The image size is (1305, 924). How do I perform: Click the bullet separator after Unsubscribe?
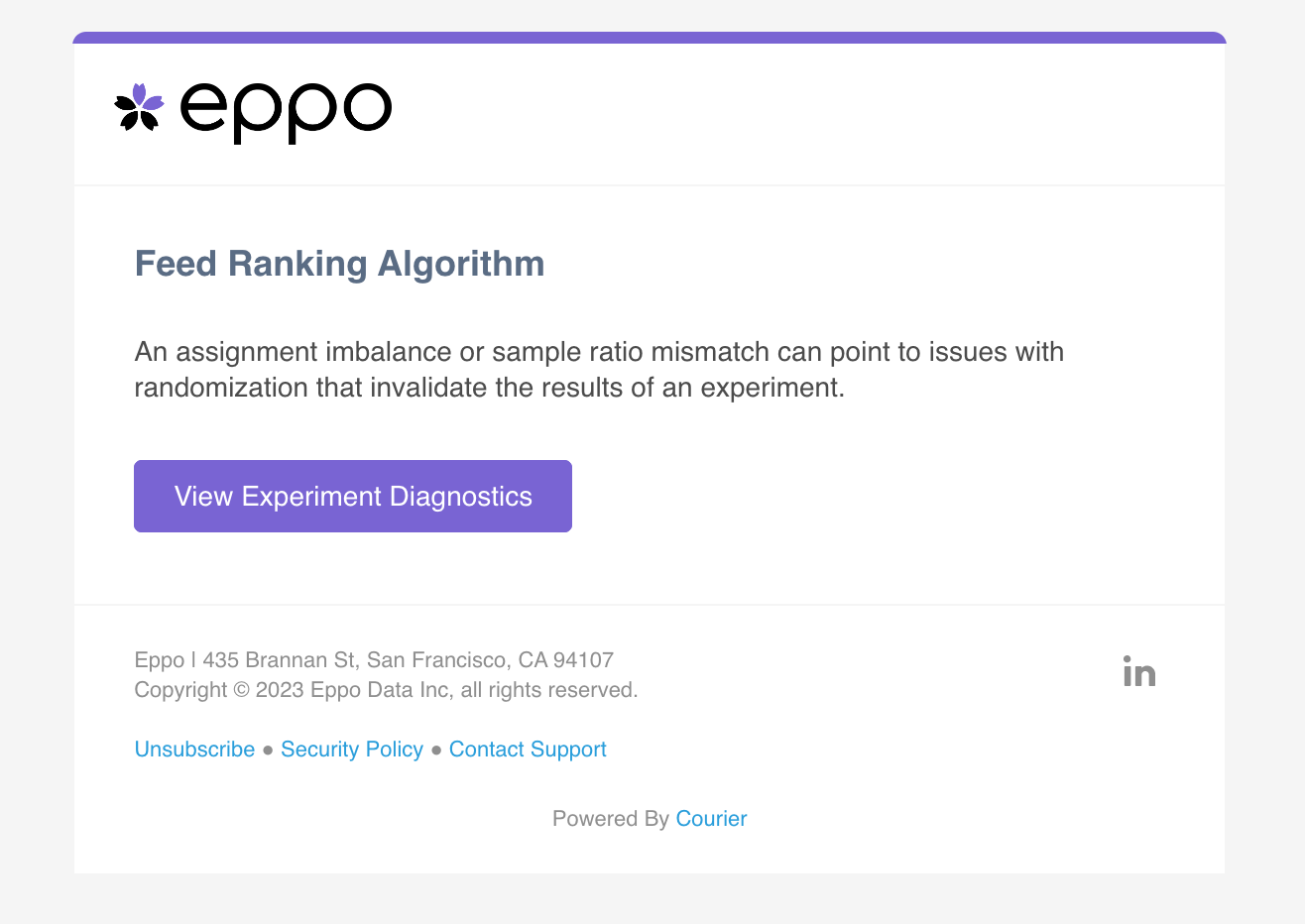268,751
